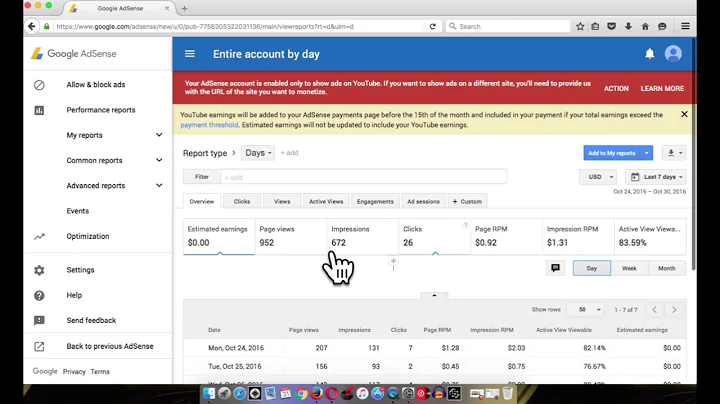Click the Optimization trend icon
720x404 pixels.
[39, 236]
